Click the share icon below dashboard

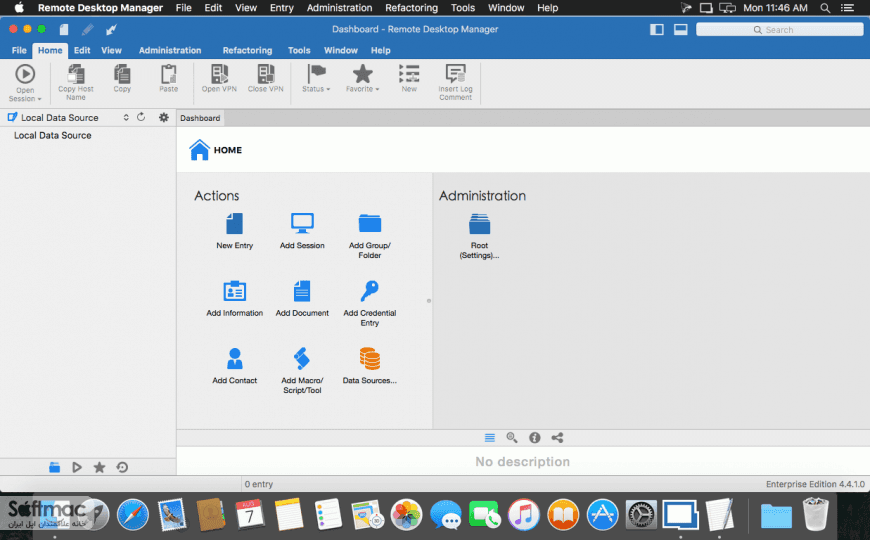pos(557,438)
